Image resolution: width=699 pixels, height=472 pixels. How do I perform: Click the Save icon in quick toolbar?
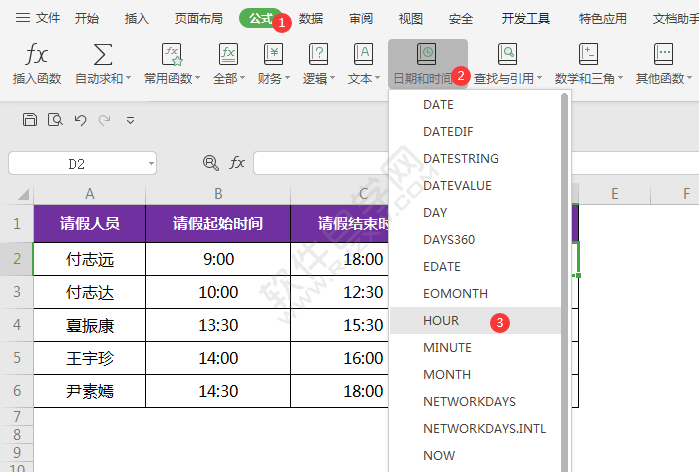click(30, 120)
